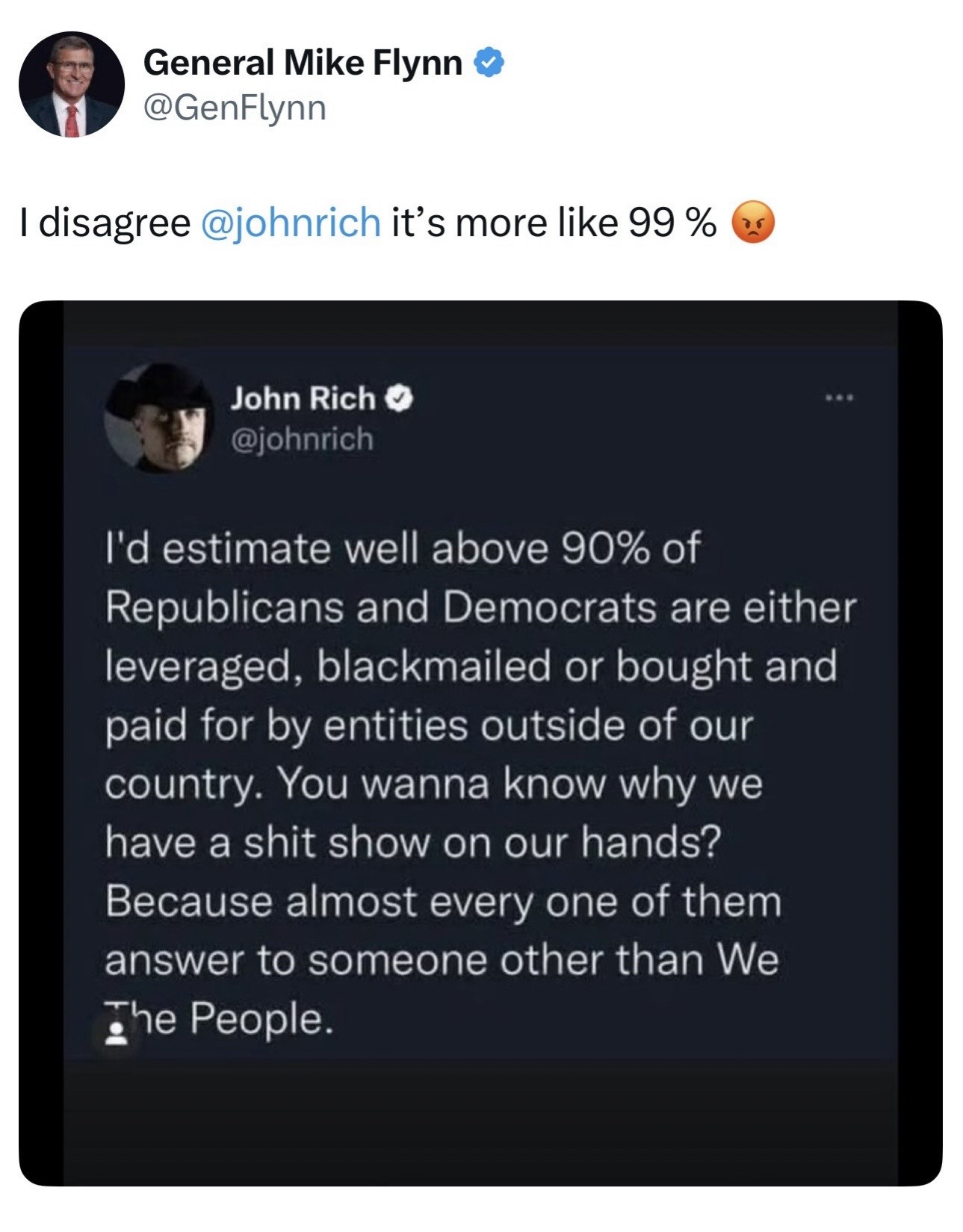Click the blue verified badge beside Flynn's name

490,63
